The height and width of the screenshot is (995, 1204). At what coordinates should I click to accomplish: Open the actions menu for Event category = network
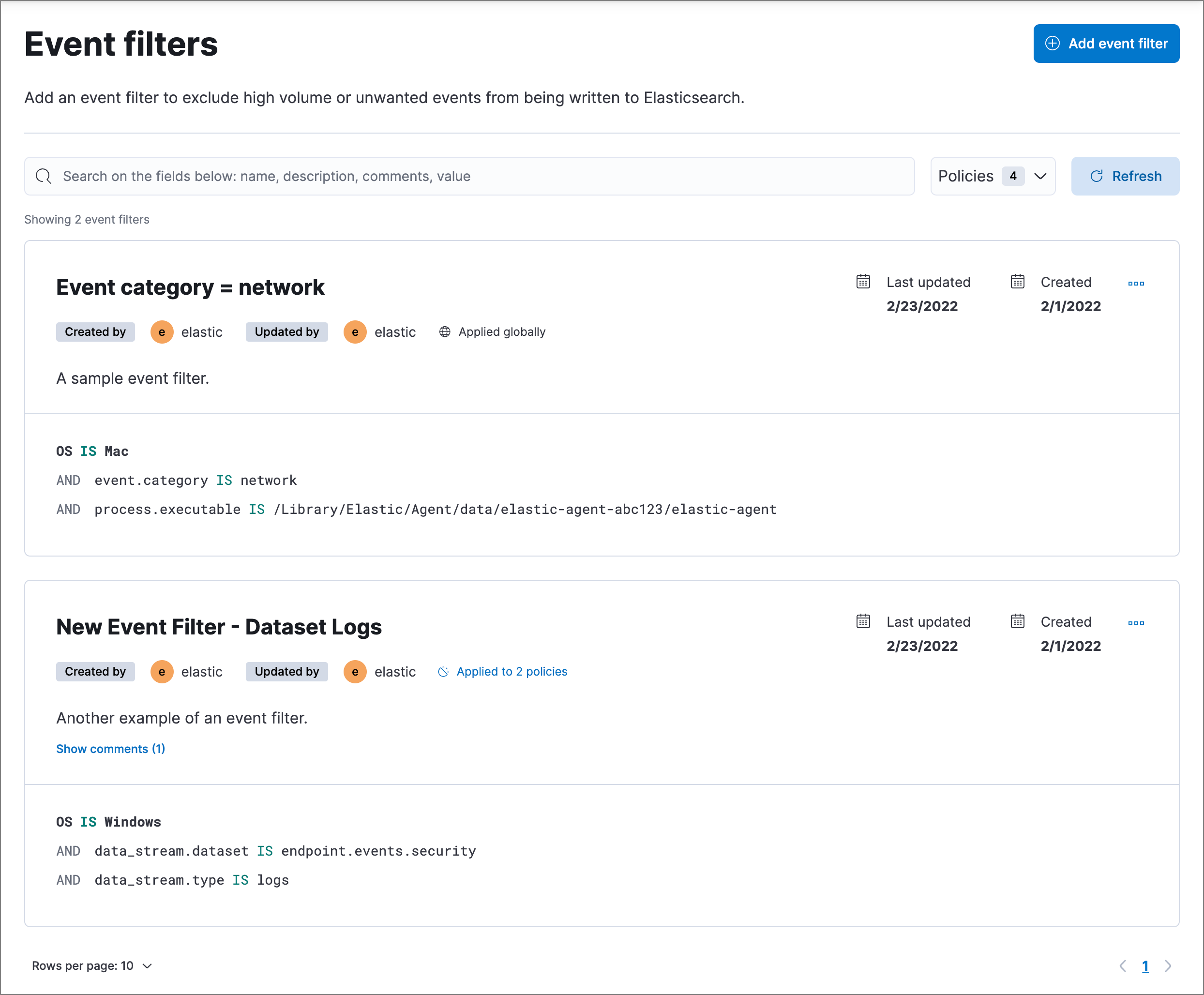pyautogui.click(x=1136, y=283)
